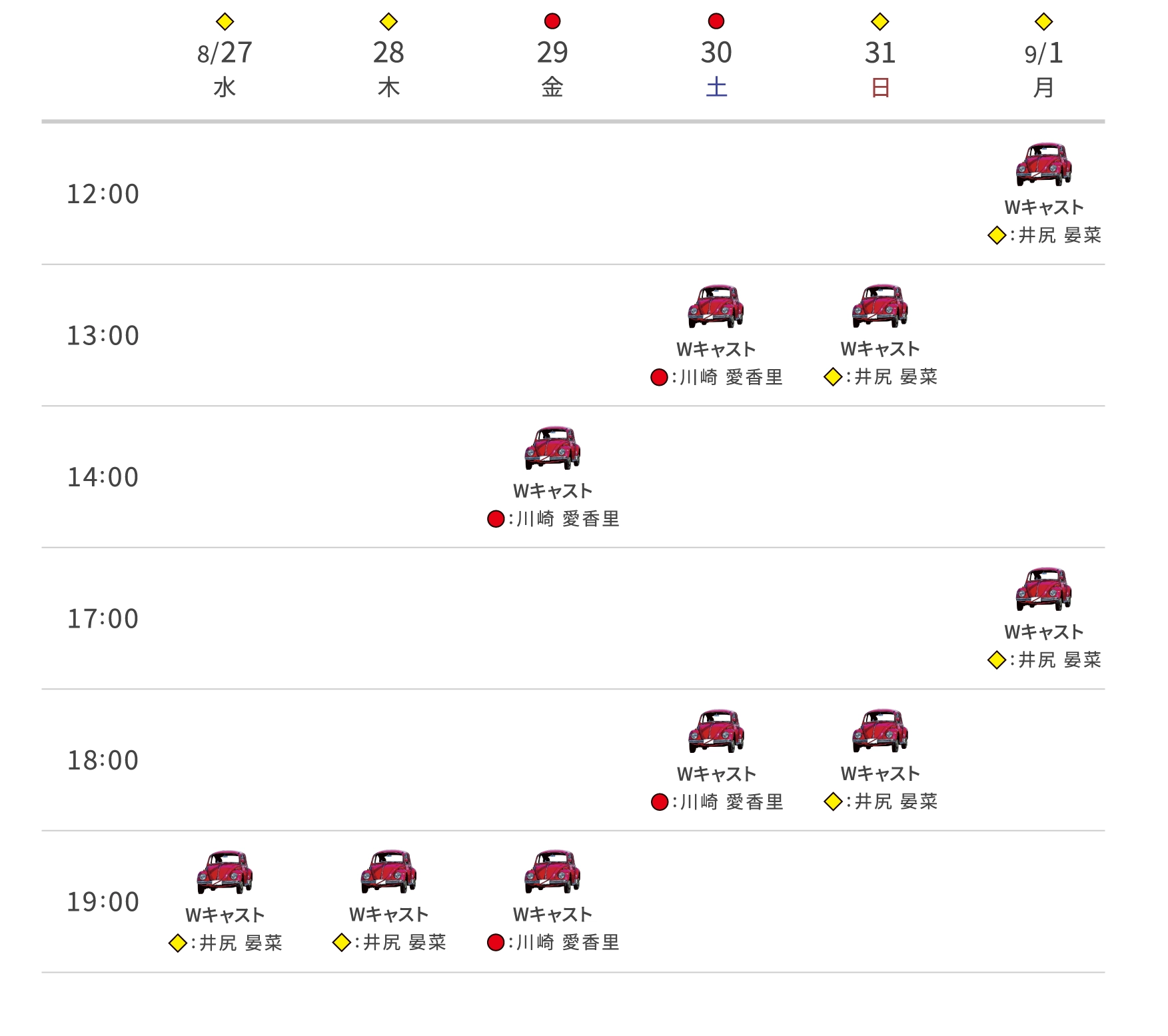Image resolution: width=1168 pixels, height=1036 pixels.
Task: Click the car icon for Sunday 18:00 show
Action: (879, 730)
